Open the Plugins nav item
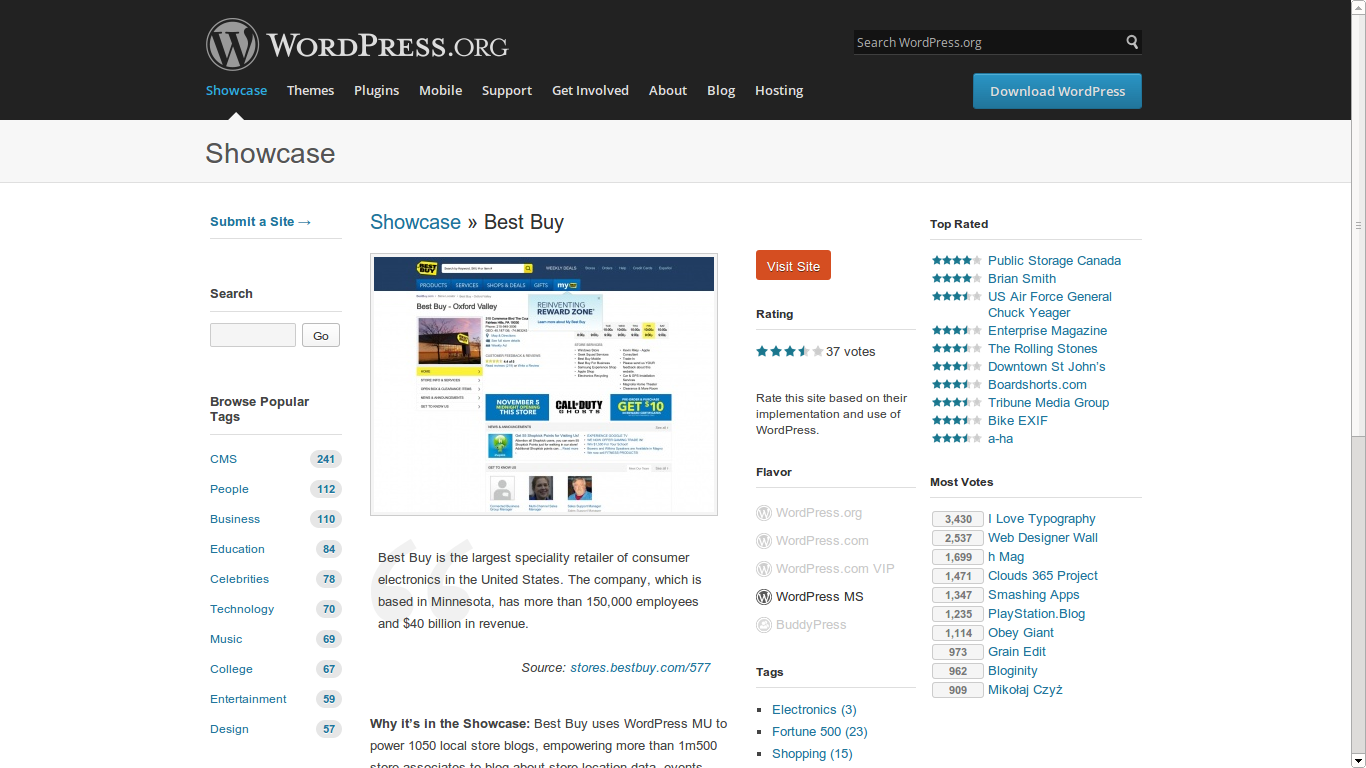The height and width of the screenshot is (768, 1366). coord(376,90)
